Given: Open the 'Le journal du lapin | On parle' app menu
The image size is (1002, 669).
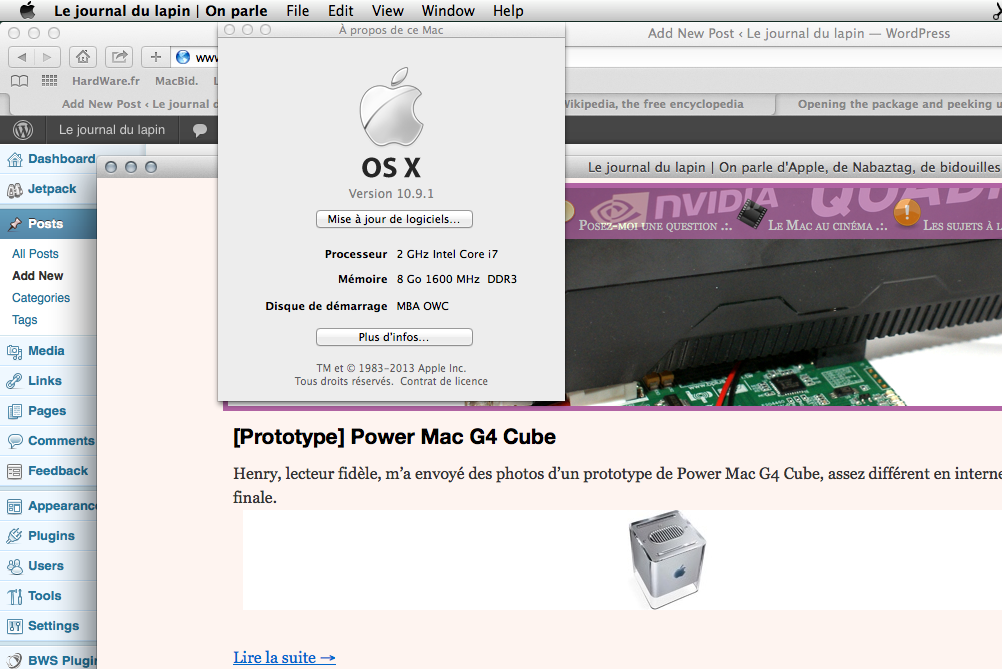Looking at the screenshot, I should pos(160,11).
